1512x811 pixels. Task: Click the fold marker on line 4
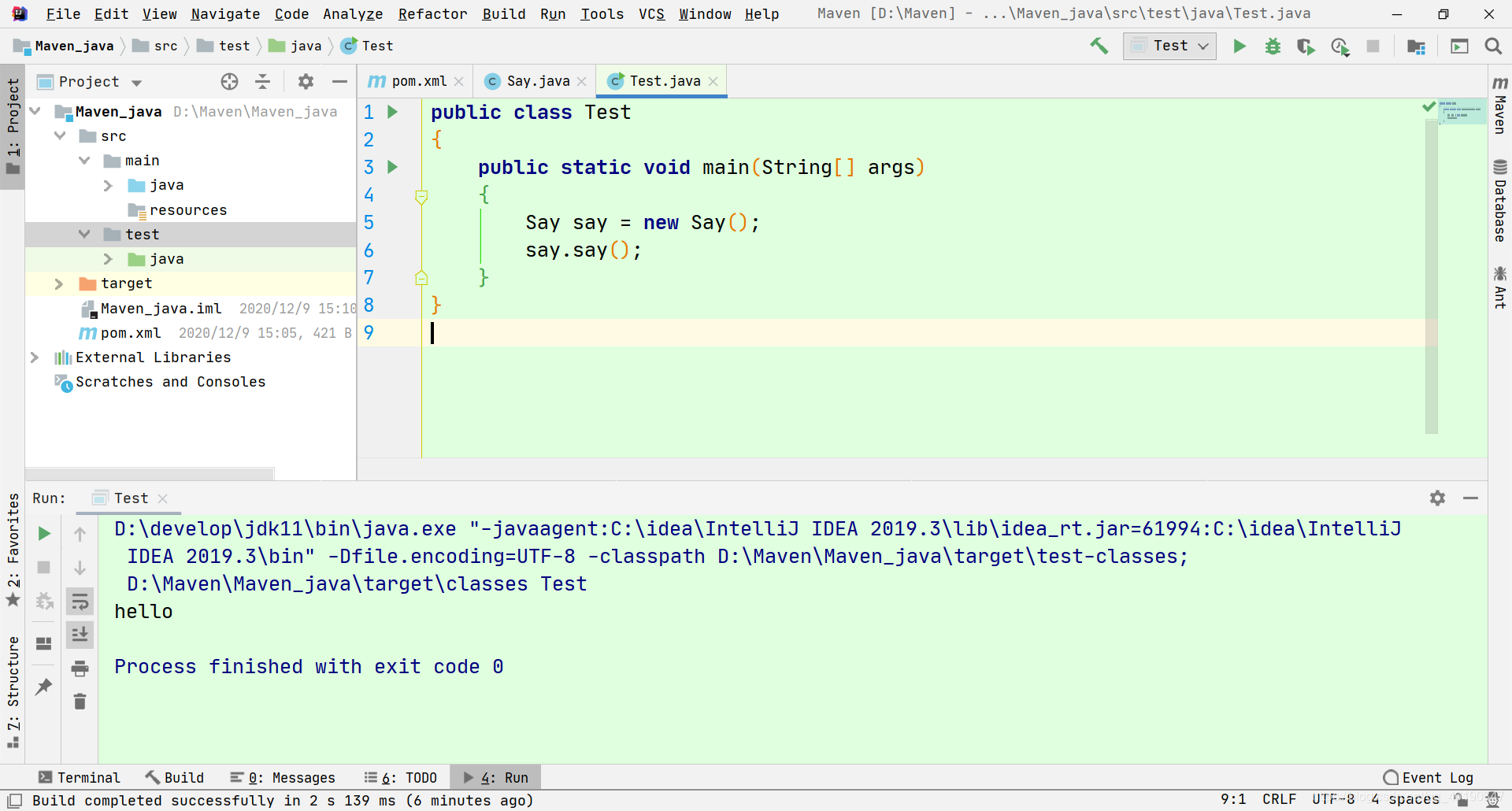[421, 196]
